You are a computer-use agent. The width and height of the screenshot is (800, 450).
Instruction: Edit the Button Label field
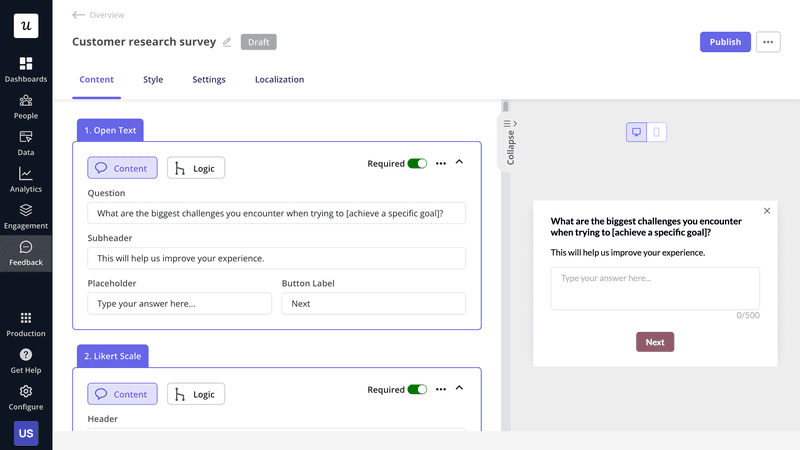tap(373, 304)
